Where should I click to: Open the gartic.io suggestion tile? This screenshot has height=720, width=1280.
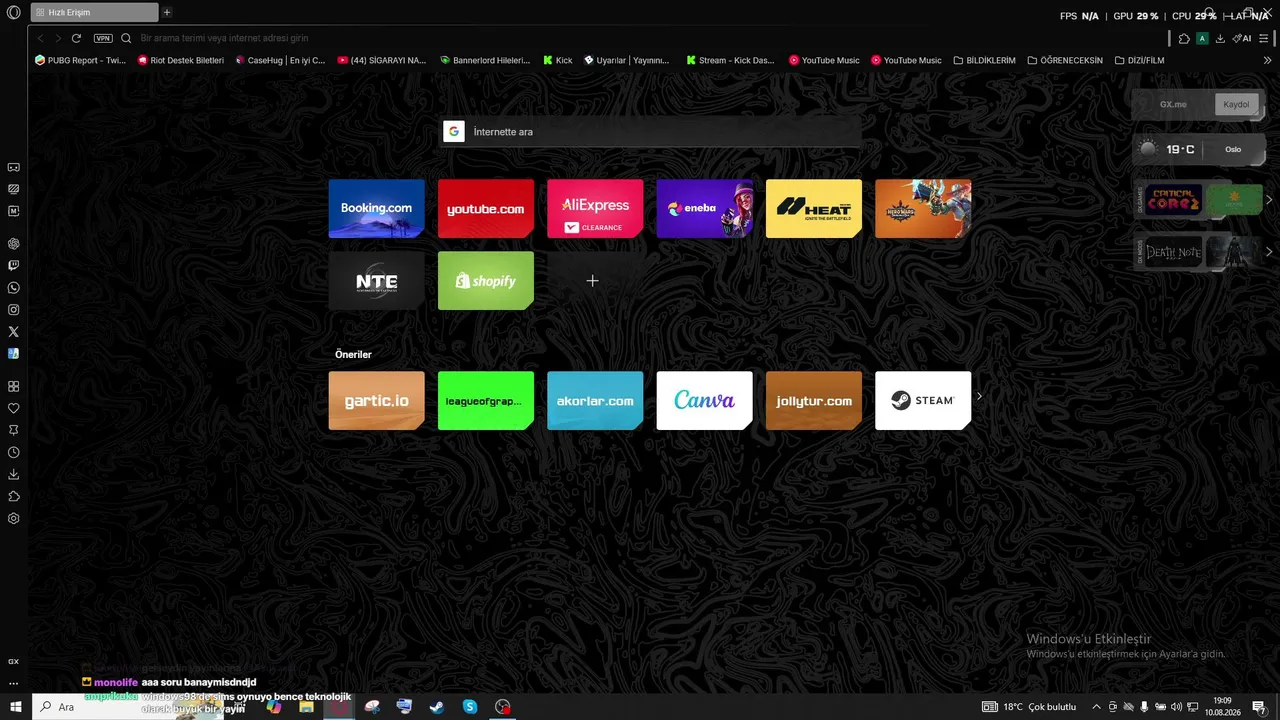376,400
